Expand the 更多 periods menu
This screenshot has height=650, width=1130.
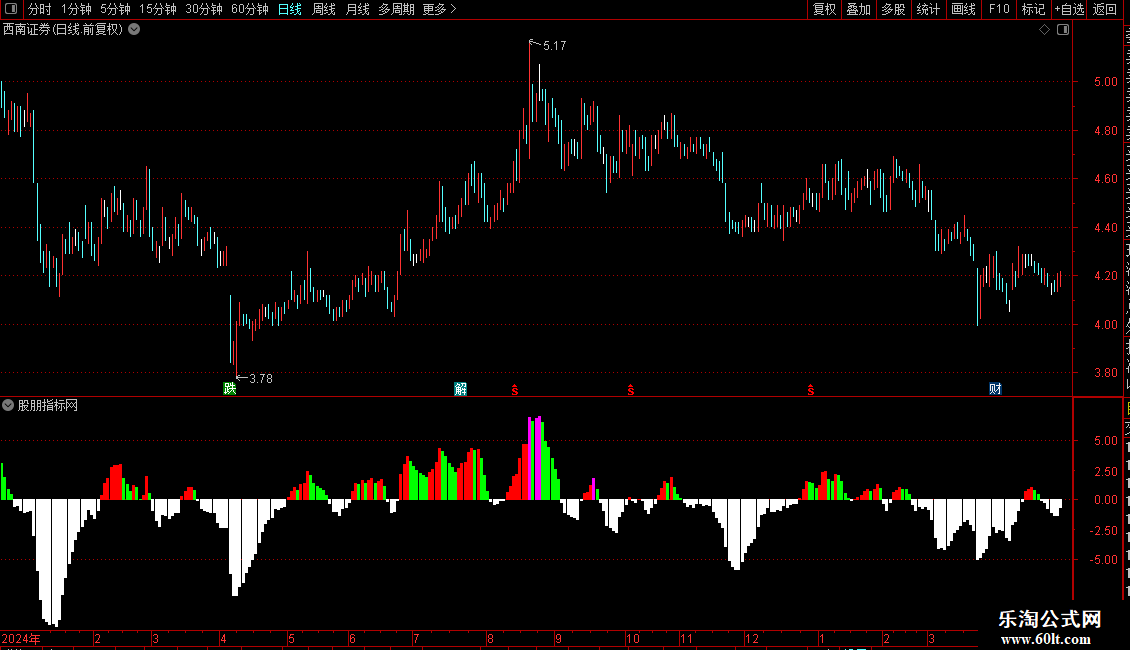440,9
